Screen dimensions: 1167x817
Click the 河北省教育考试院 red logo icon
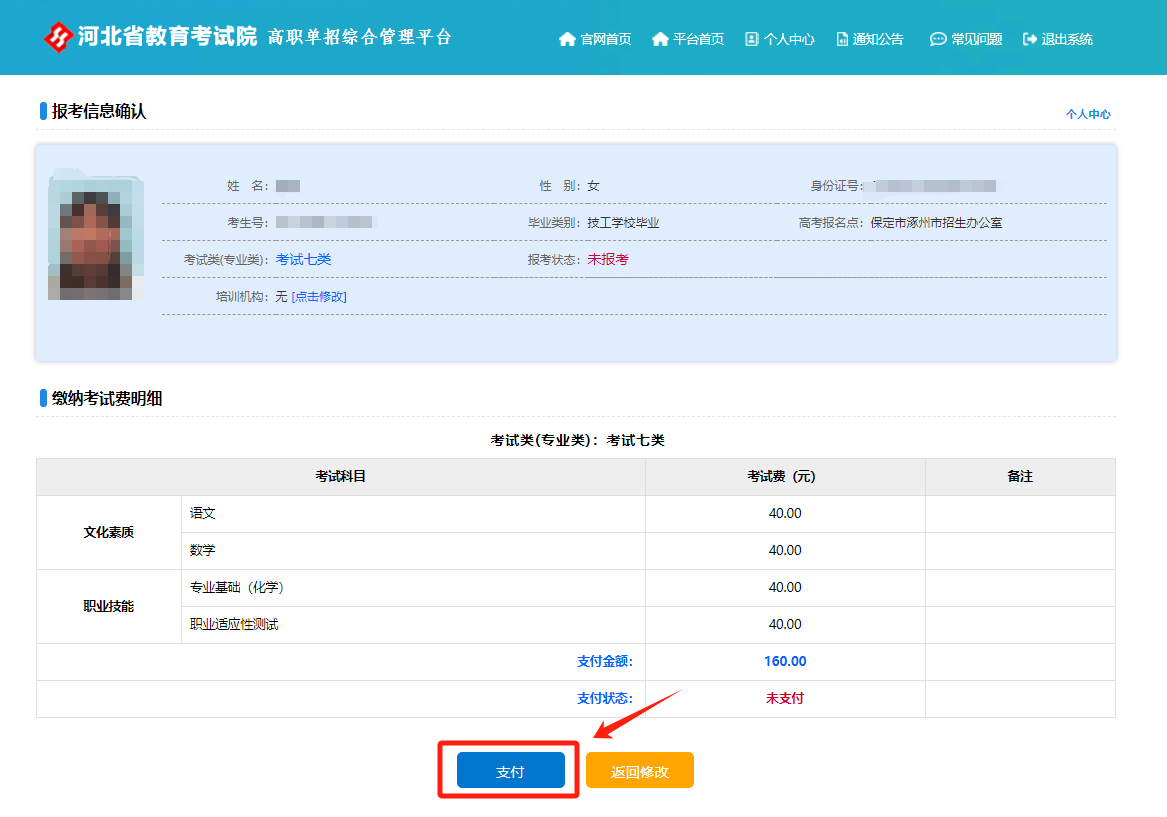59,37
